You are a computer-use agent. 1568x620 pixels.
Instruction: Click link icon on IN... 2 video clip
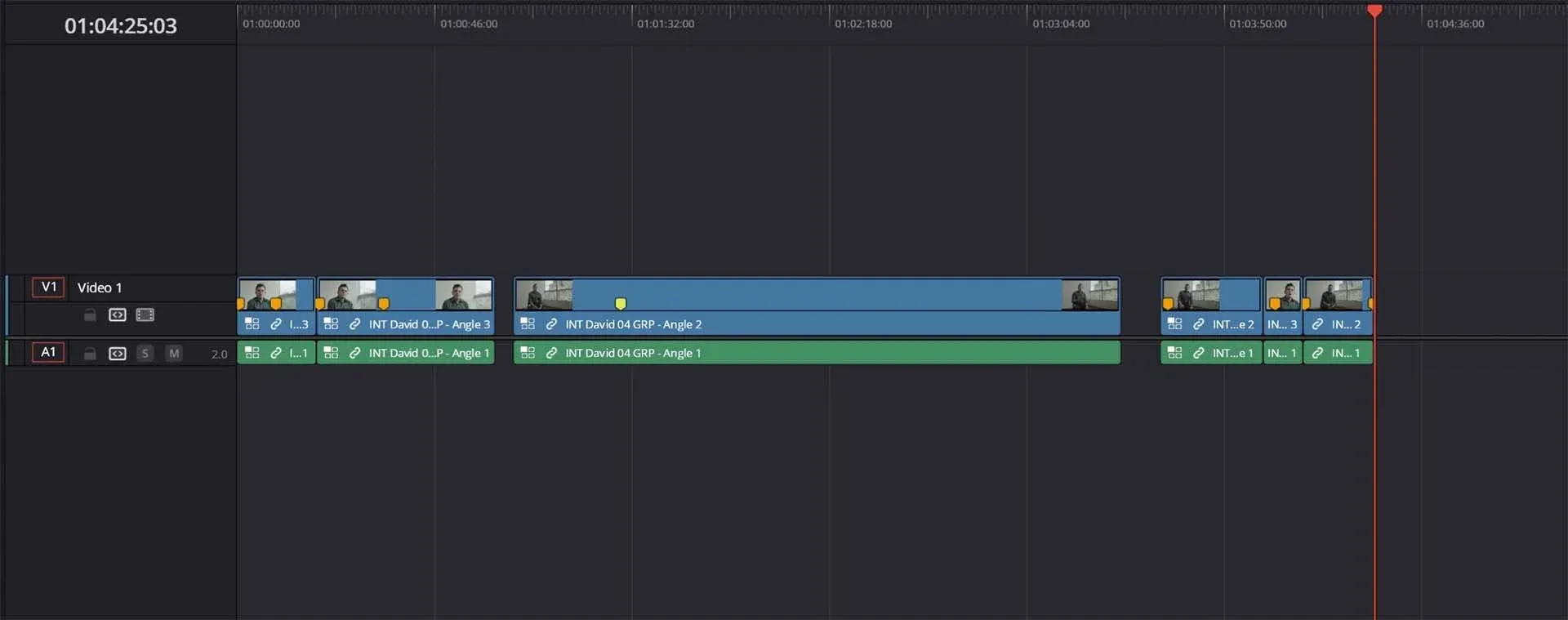[x=1317, y=324]
